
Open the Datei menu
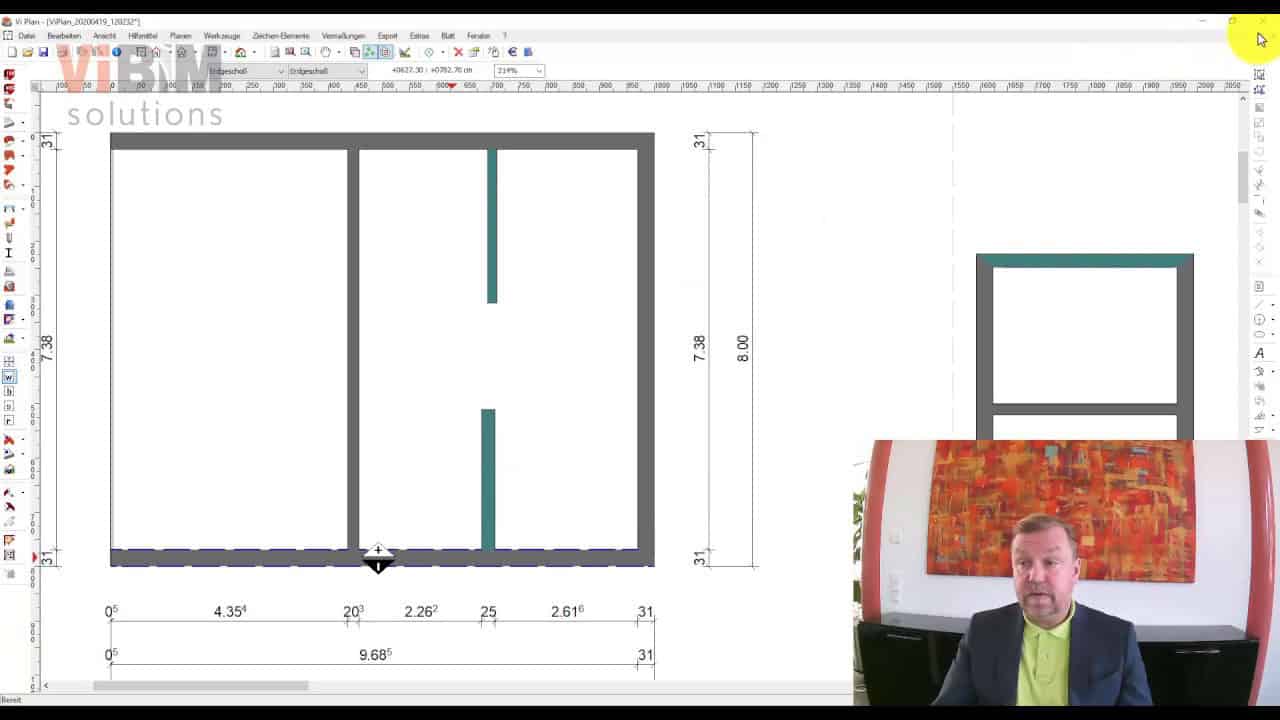pyautogui.click(x=26, y=36)
